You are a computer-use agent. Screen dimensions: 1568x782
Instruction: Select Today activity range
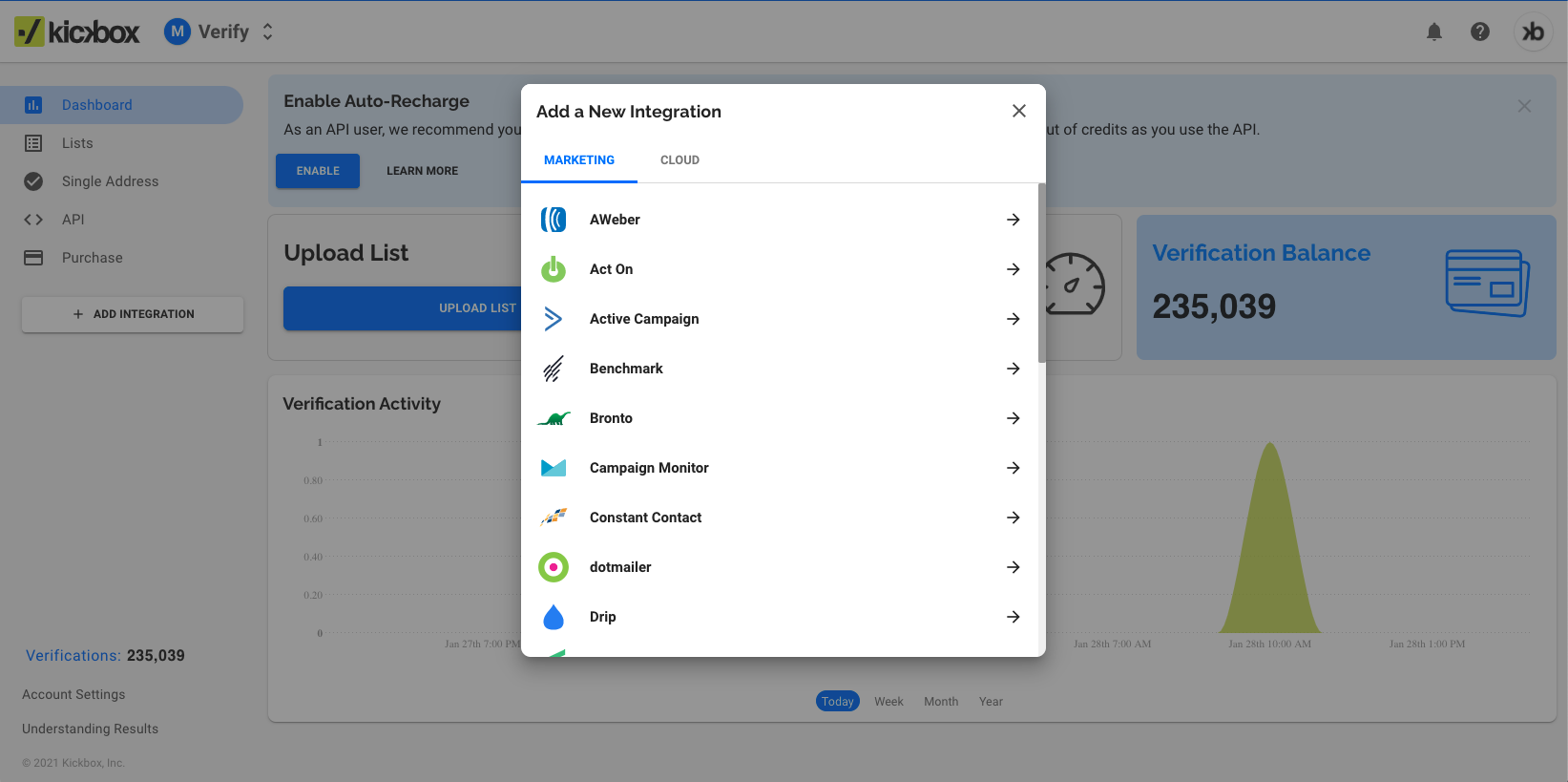pos(838,702)
